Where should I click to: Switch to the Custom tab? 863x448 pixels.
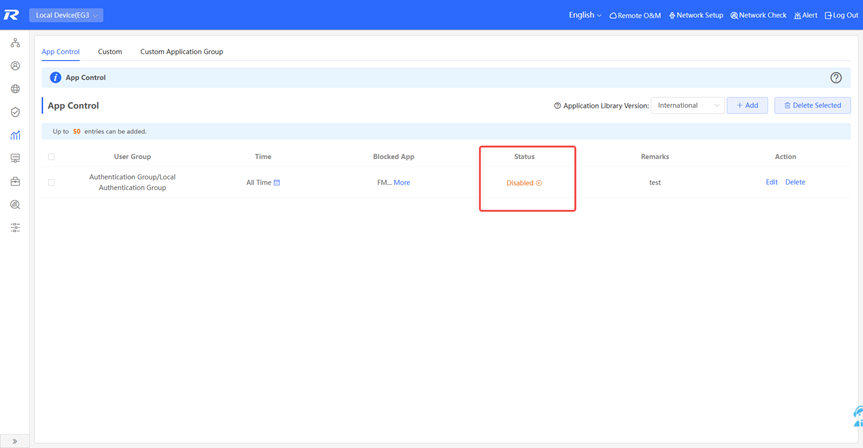(x=110, y=51)
